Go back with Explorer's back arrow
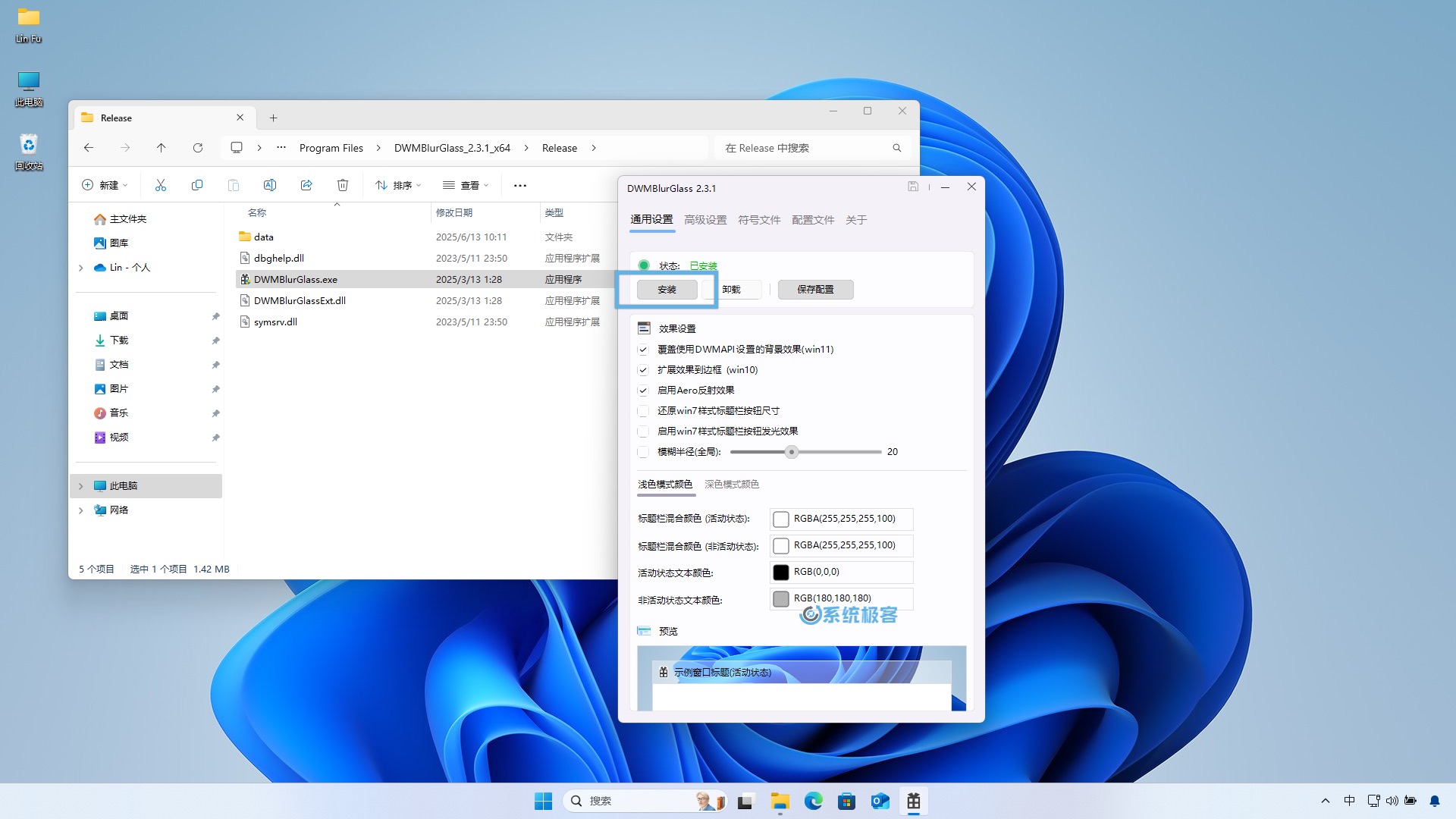The height and width of the screenshot is (819, 1456). tap(89, 148)
